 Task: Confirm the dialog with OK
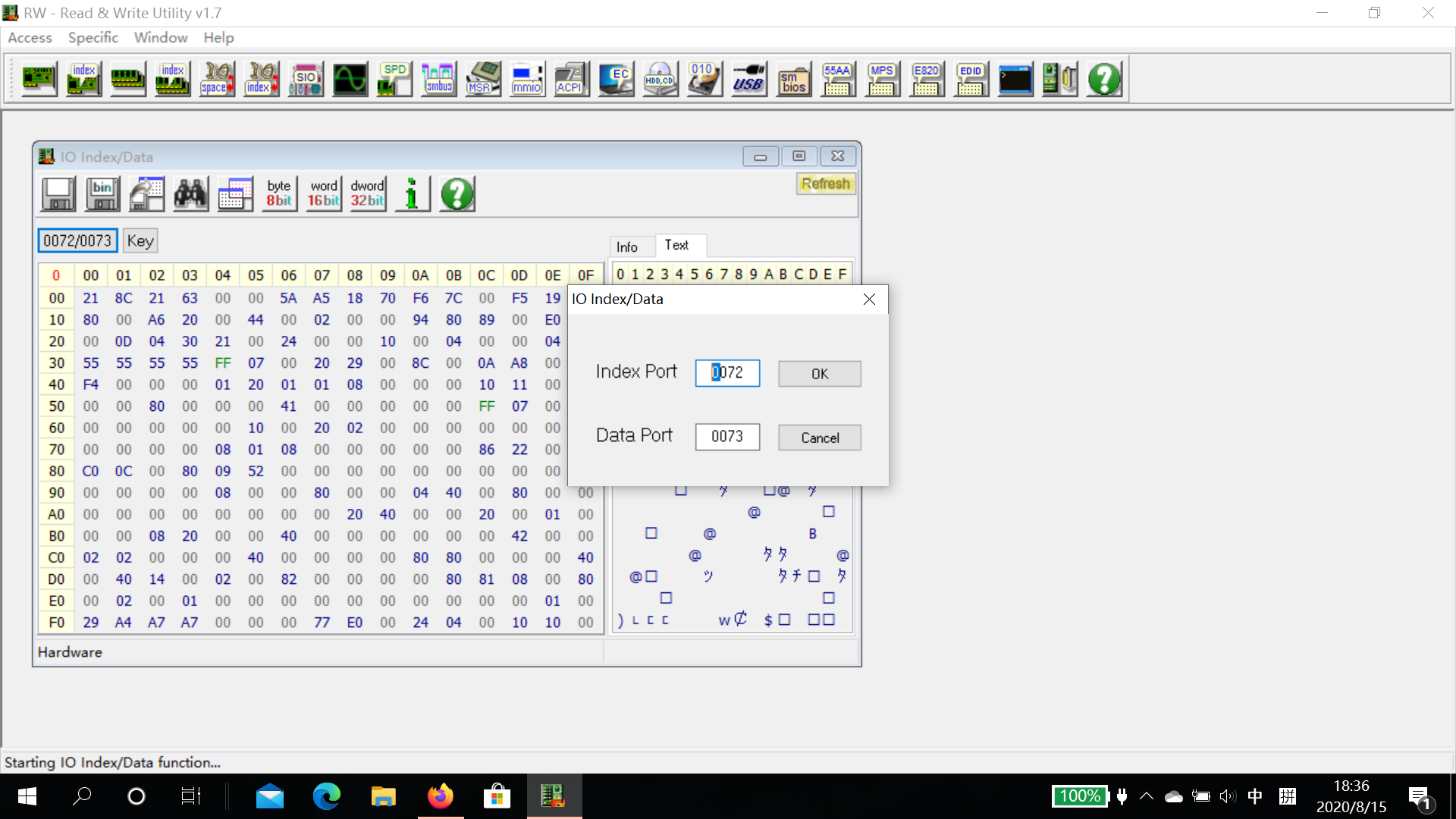(820, 374)
